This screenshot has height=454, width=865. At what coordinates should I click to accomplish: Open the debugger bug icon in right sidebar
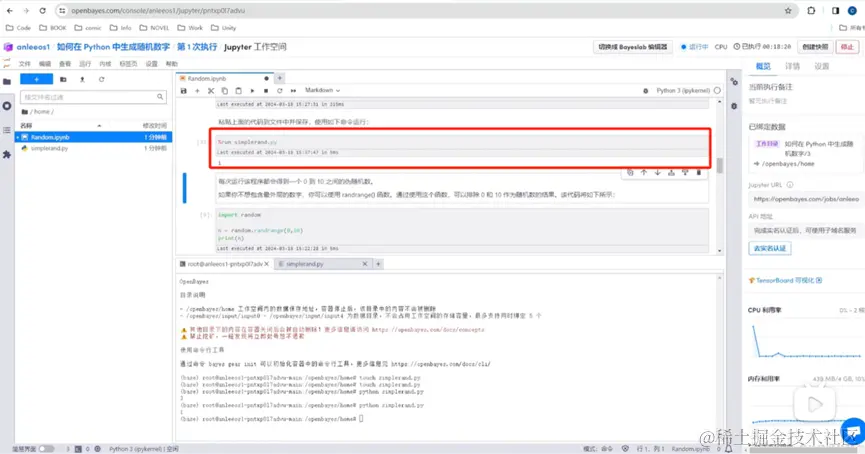(734, 106)
